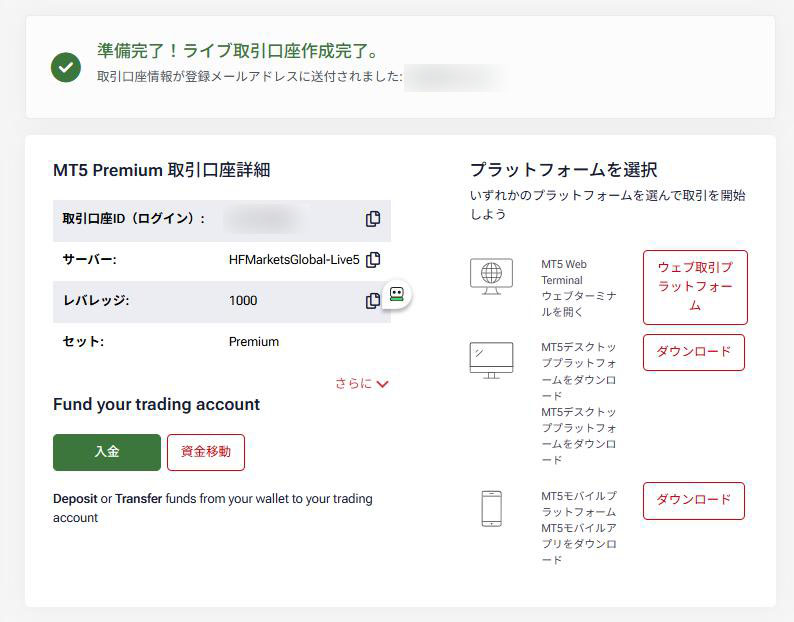Image resolution: width=794 pixels, height=622 pixels.
Task: Click the bold Transfer text link
Action: (138, 498)
